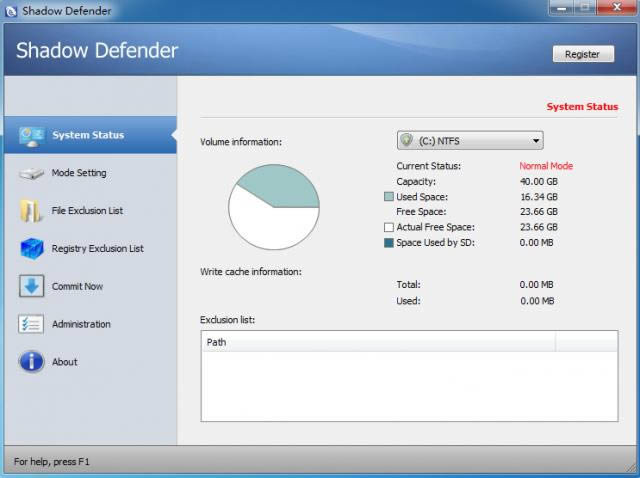Click the Space Used by SD swatch
Screen dimensions: 640x478
(389, 242)
